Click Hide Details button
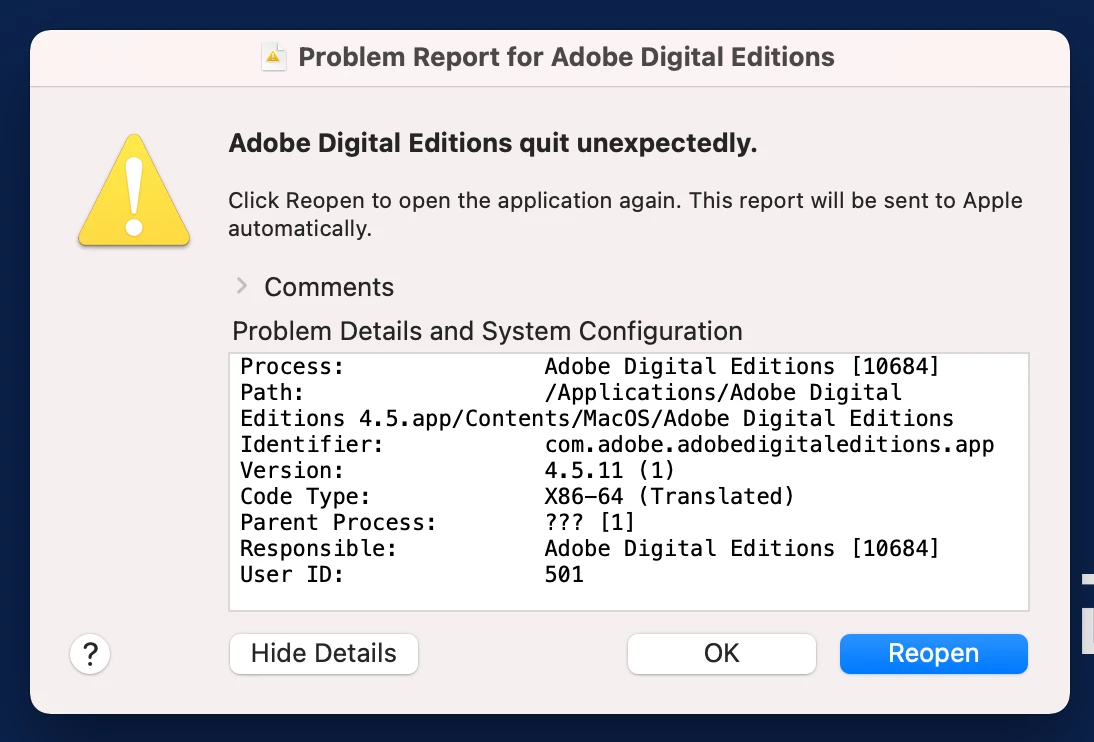This screenshot has height=742, width=1094. tap(324, 653)
